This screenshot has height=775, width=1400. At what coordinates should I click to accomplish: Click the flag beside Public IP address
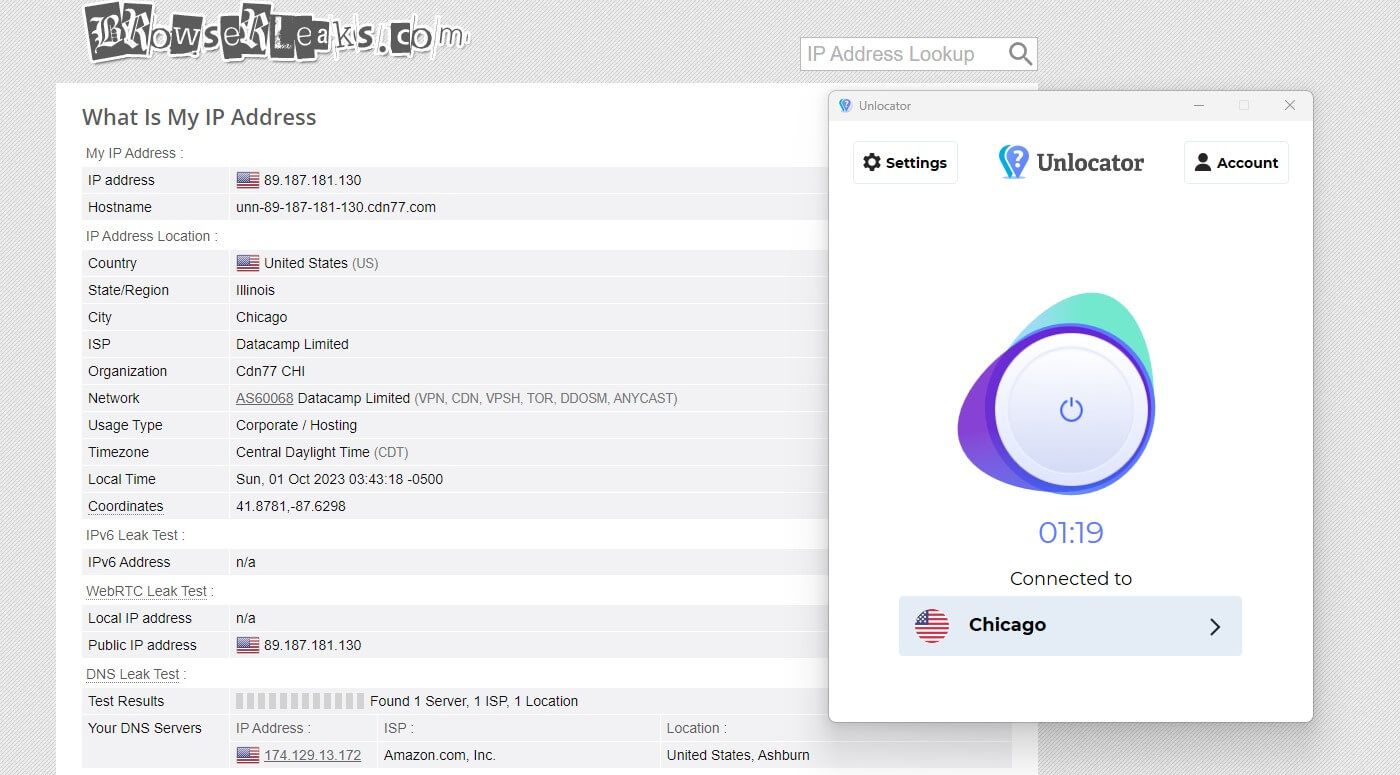tap(248, 645)
